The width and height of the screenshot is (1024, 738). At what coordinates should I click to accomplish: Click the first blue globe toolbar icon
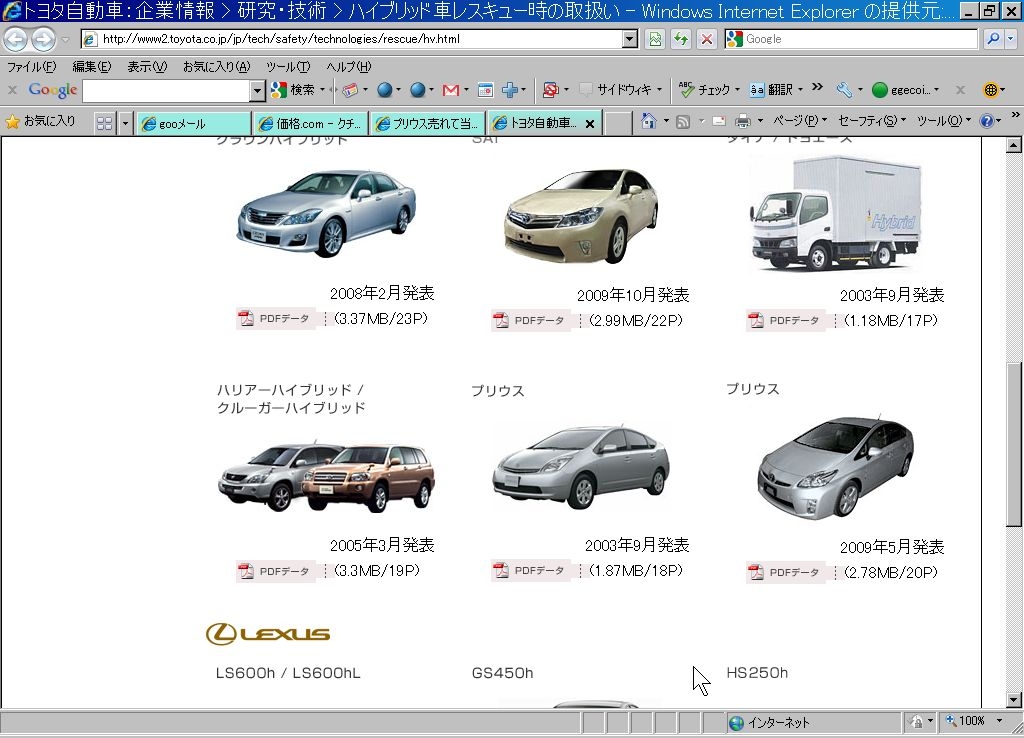coord(385,90)
